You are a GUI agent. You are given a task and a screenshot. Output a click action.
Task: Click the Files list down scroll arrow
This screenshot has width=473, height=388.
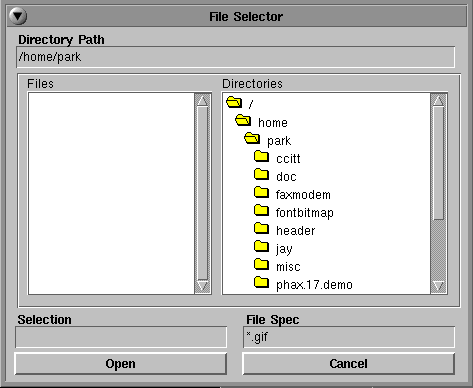[x=203, y=286]
